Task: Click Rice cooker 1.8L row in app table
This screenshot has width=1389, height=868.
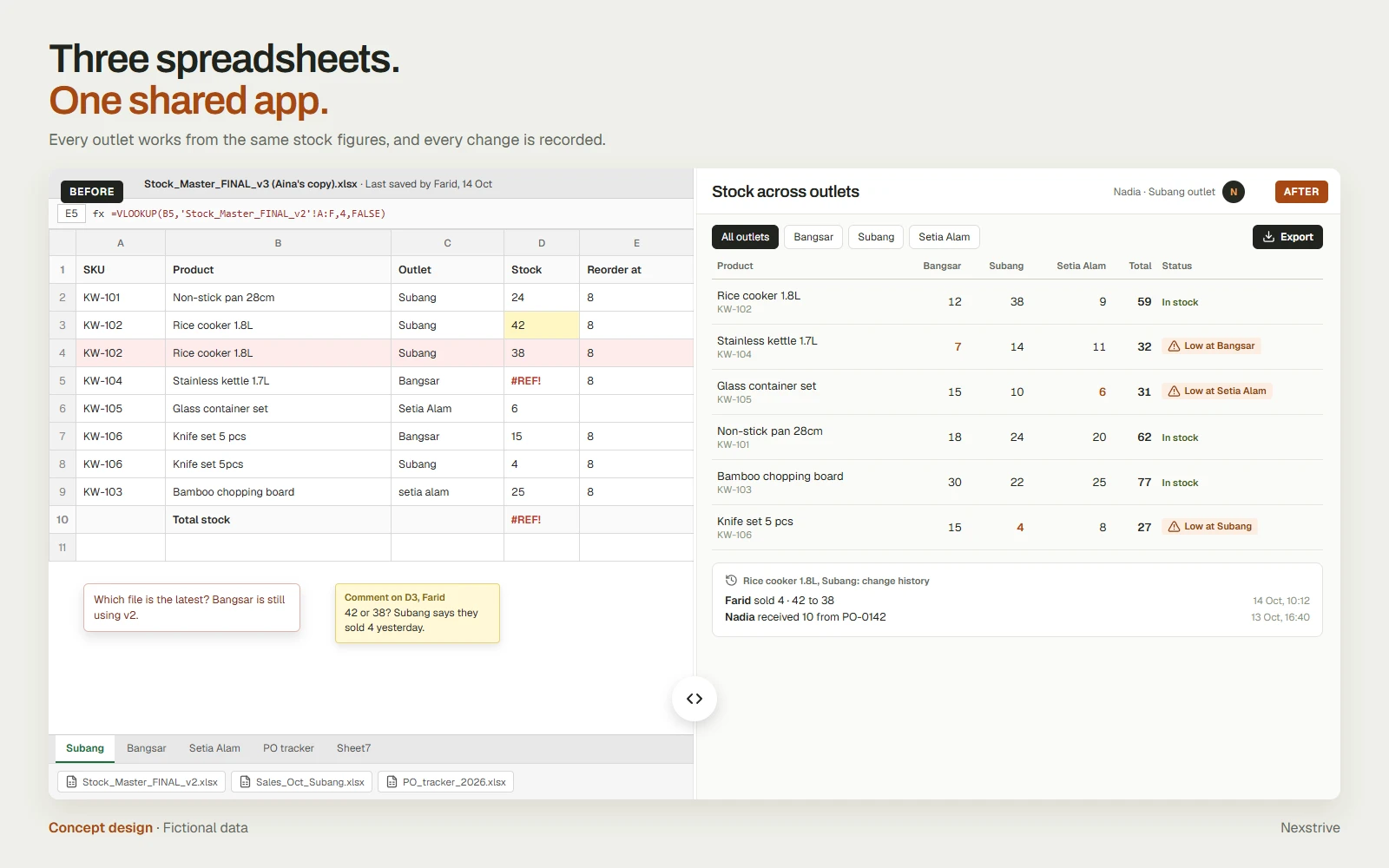Action: click(1017, 302)
